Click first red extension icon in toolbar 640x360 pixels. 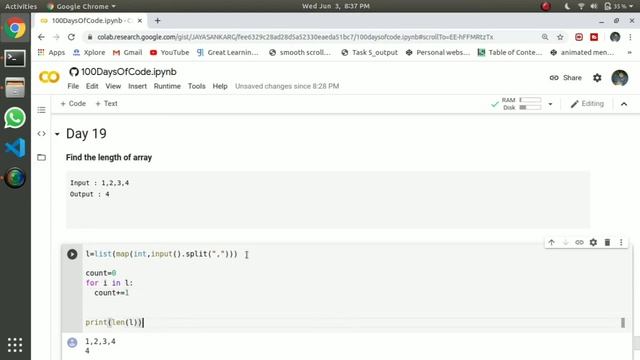[x=579, y=37]
